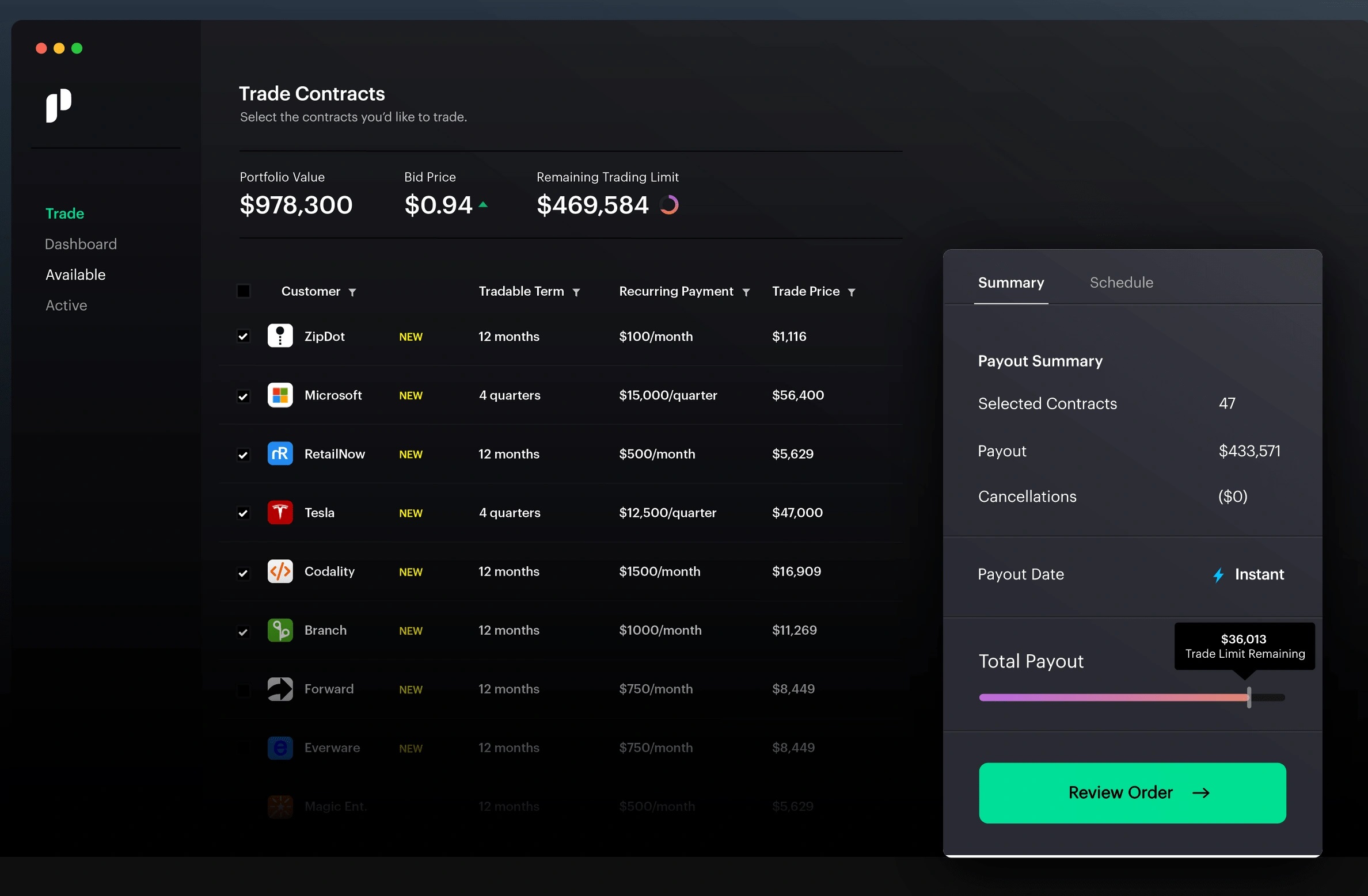Click the Branch company icon
This screenshot has height=896, width=1368.
tap(280, 631)
